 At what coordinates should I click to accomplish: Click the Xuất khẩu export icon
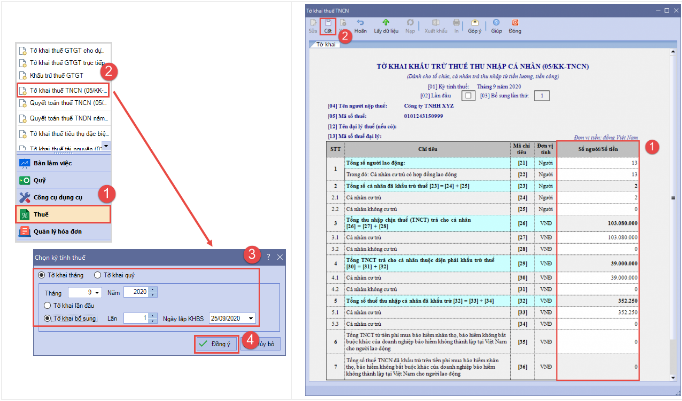(435, 23)
